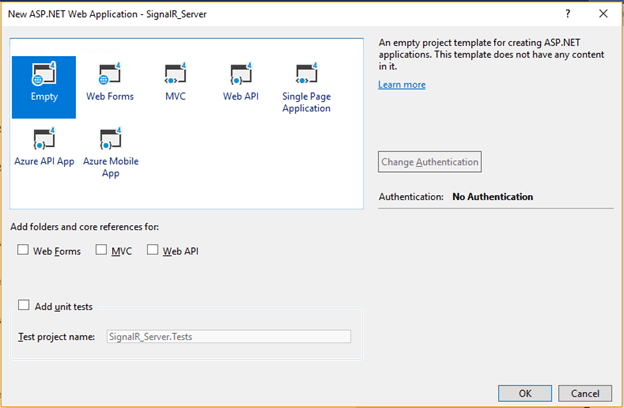
Task: Click the Add folders and core references label
Action: tap(84, 227)
